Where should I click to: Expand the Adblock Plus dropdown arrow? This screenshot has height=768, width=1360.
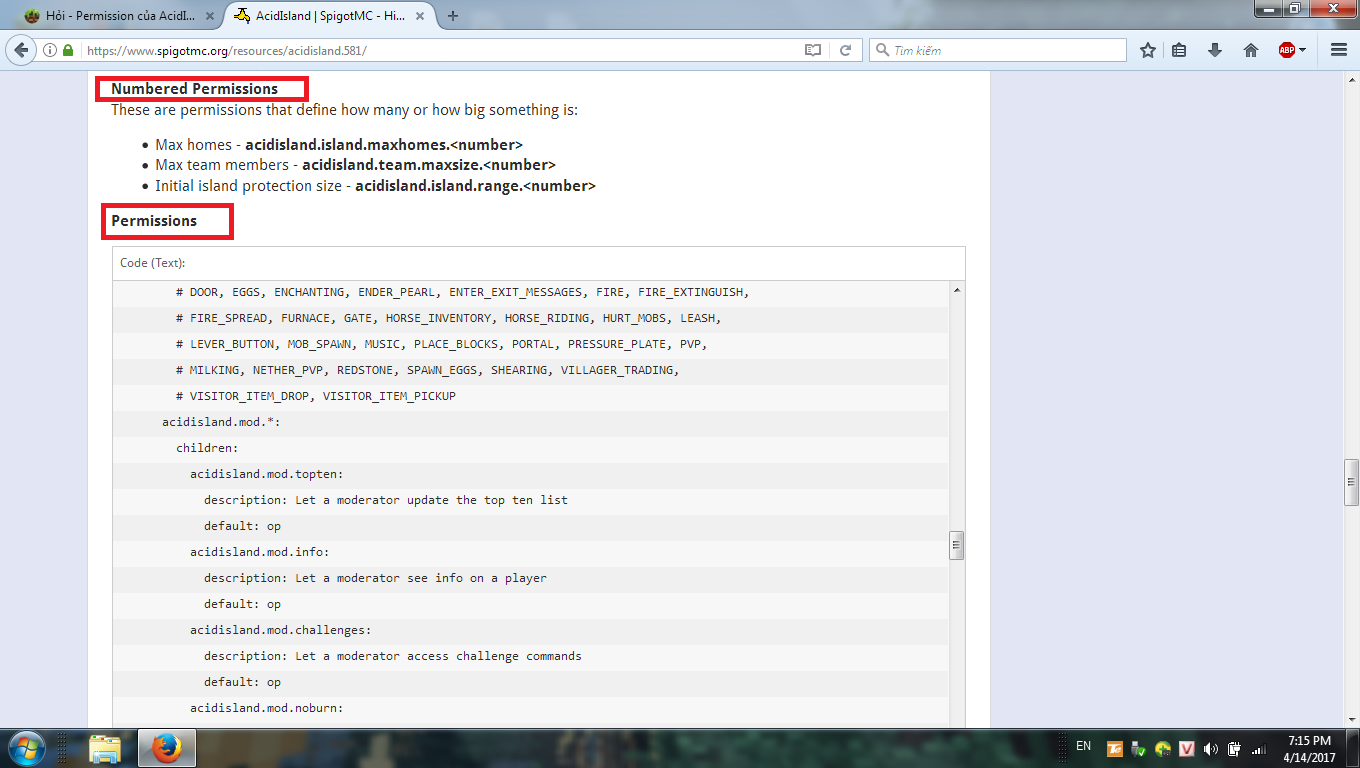[1303, 50]
